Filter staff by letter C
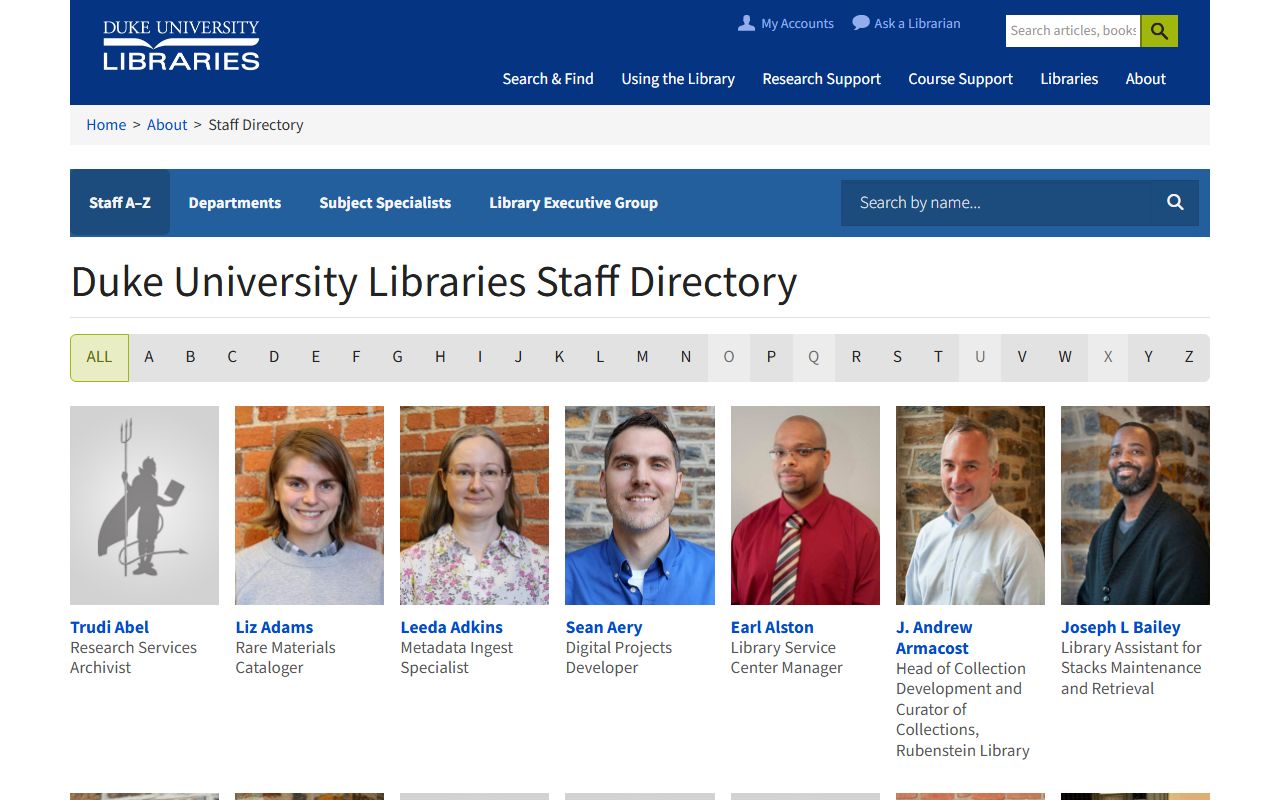 [232, 357]
